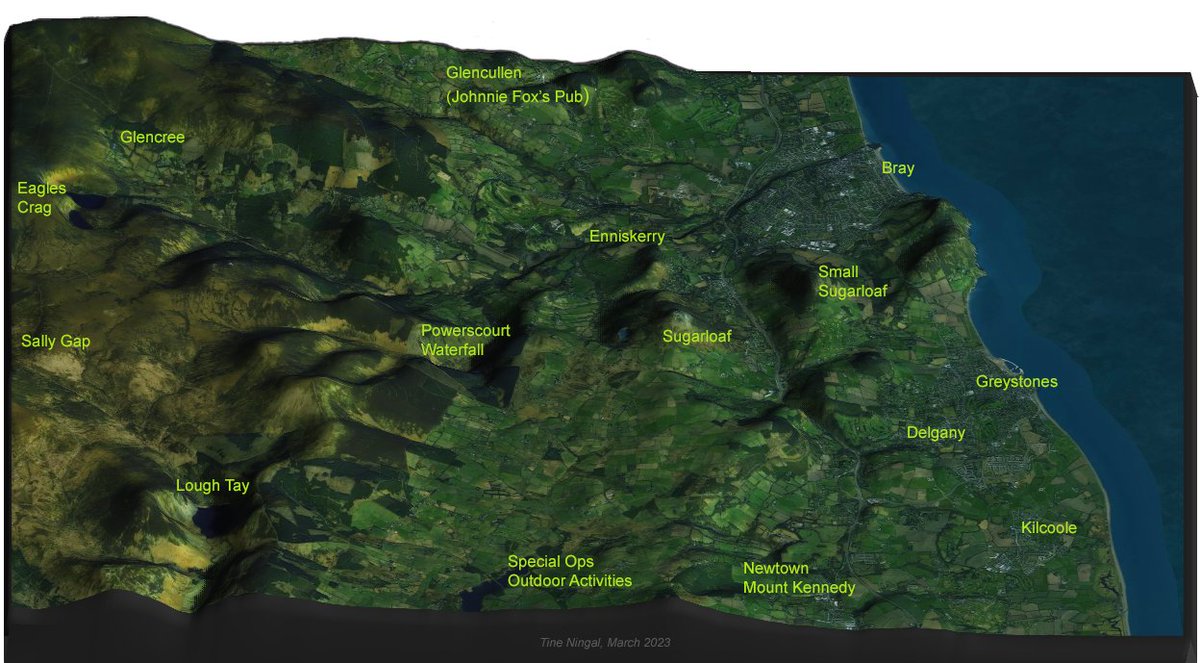Select the Glencree place label

152,137
